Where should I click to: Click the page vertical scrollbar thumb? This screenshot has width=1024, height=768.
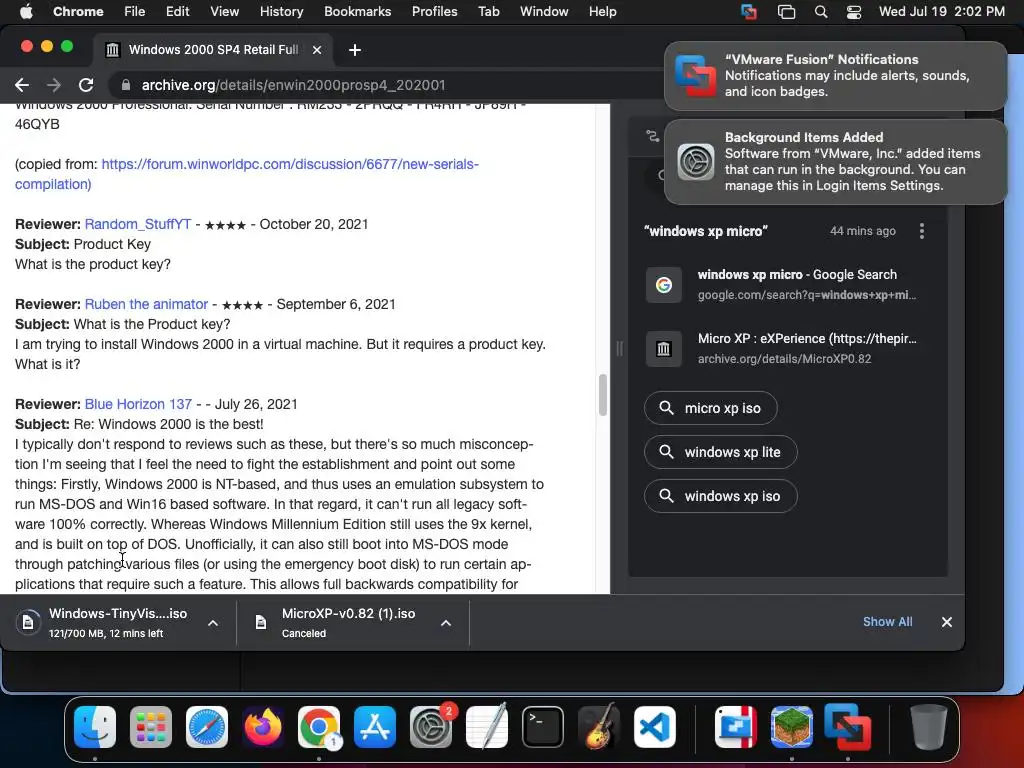[603, 394]
